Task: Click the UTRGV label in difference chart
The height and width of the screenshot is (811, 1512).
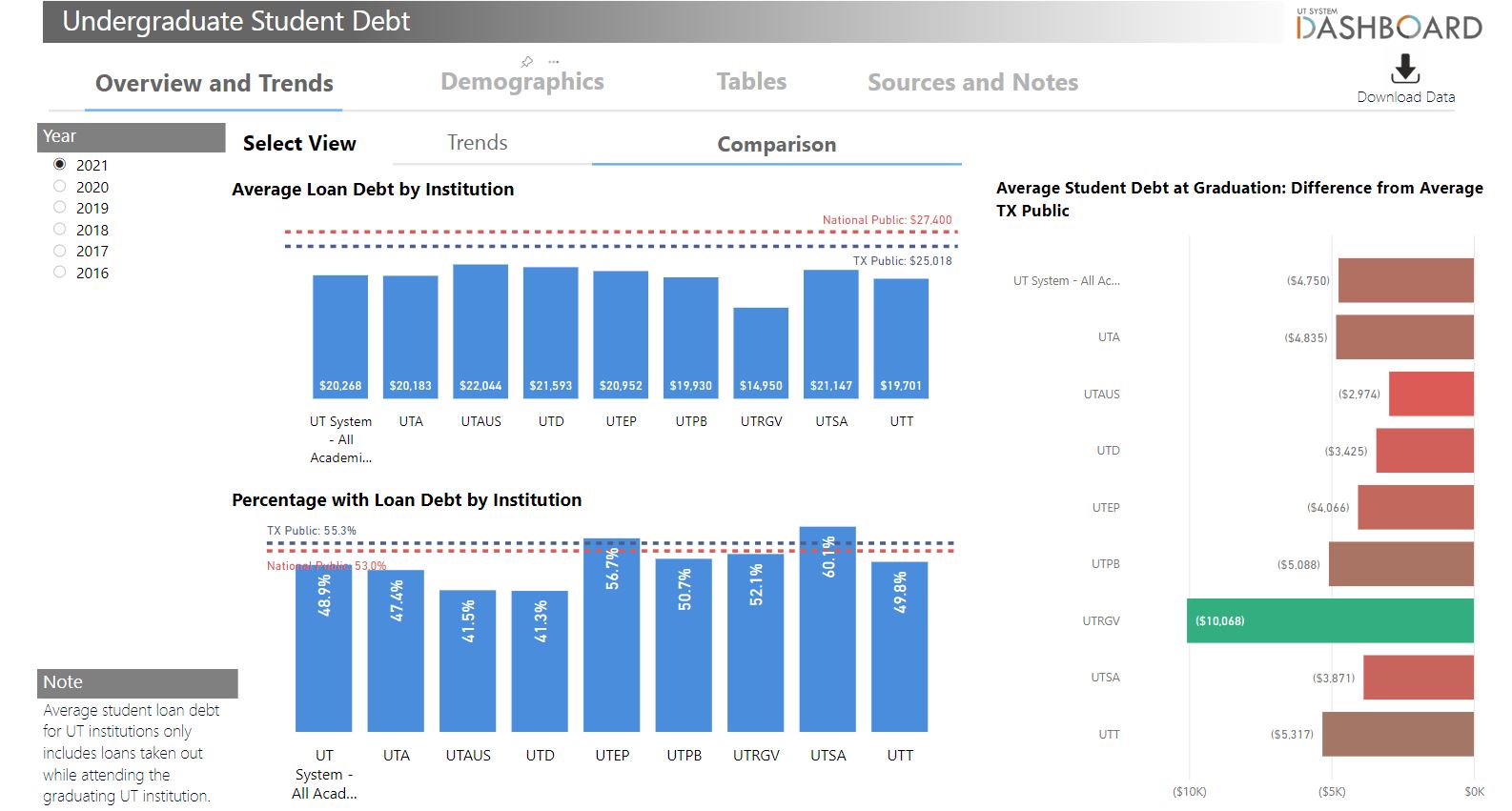Action: coord(1101,621)
